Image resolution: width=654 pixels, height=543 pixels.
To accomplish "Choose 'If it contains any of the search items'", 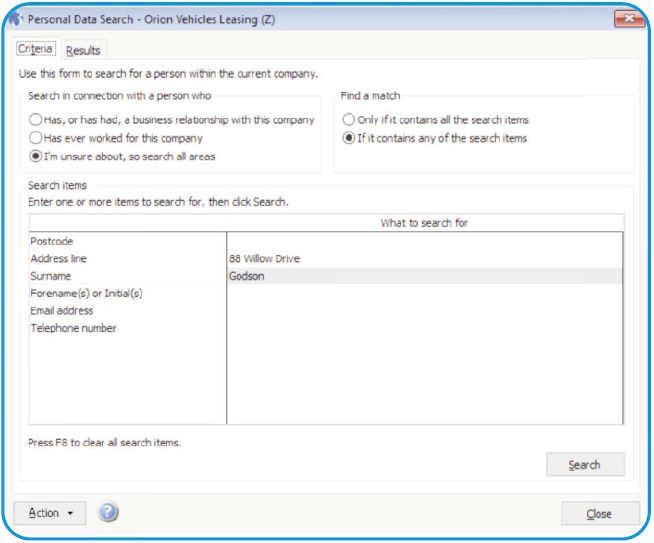I will (x=349, y=138).
